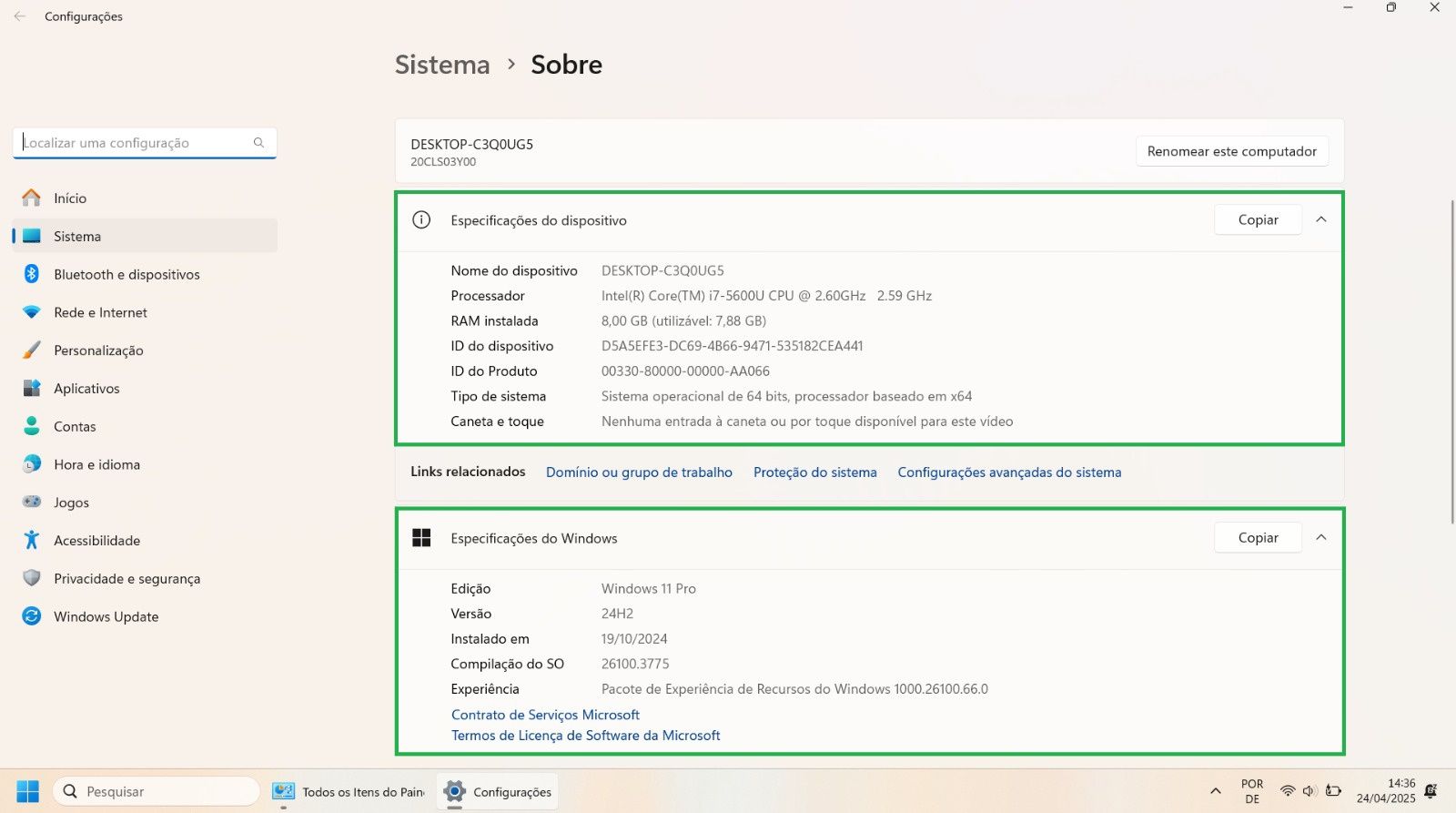Click the Acessibilidade figure icon
1456x813 pixels.
point(32,540)
